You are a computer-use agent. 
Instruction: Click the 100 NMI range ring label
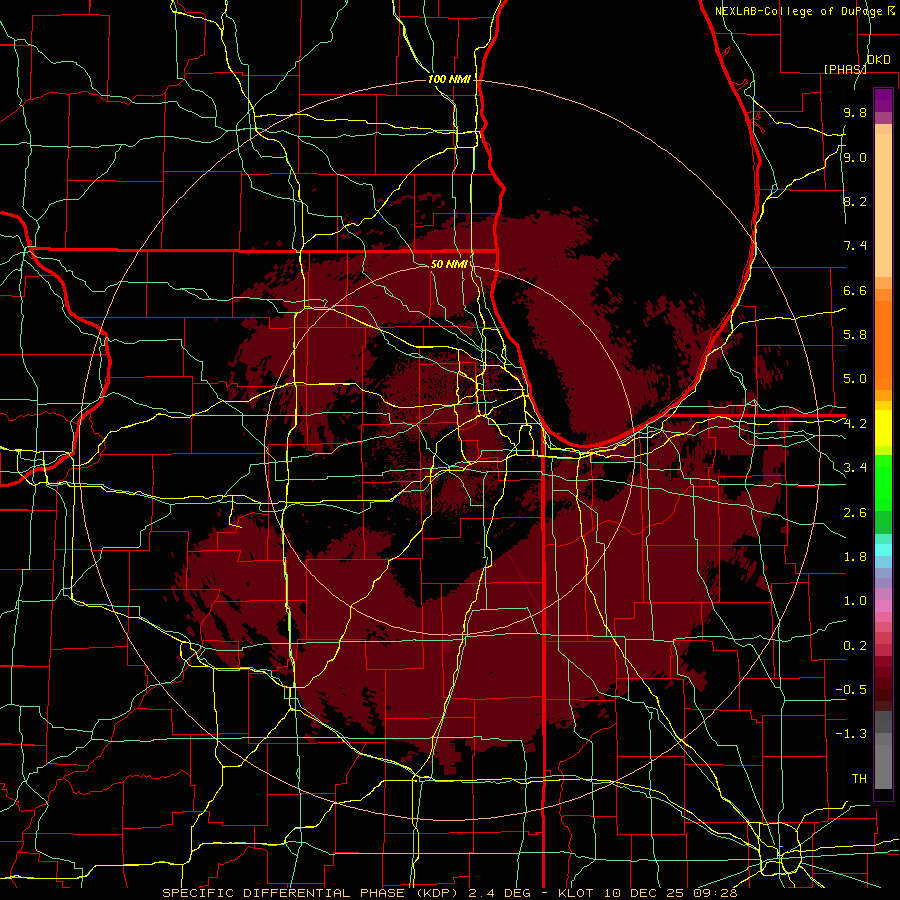coord(449,79)
